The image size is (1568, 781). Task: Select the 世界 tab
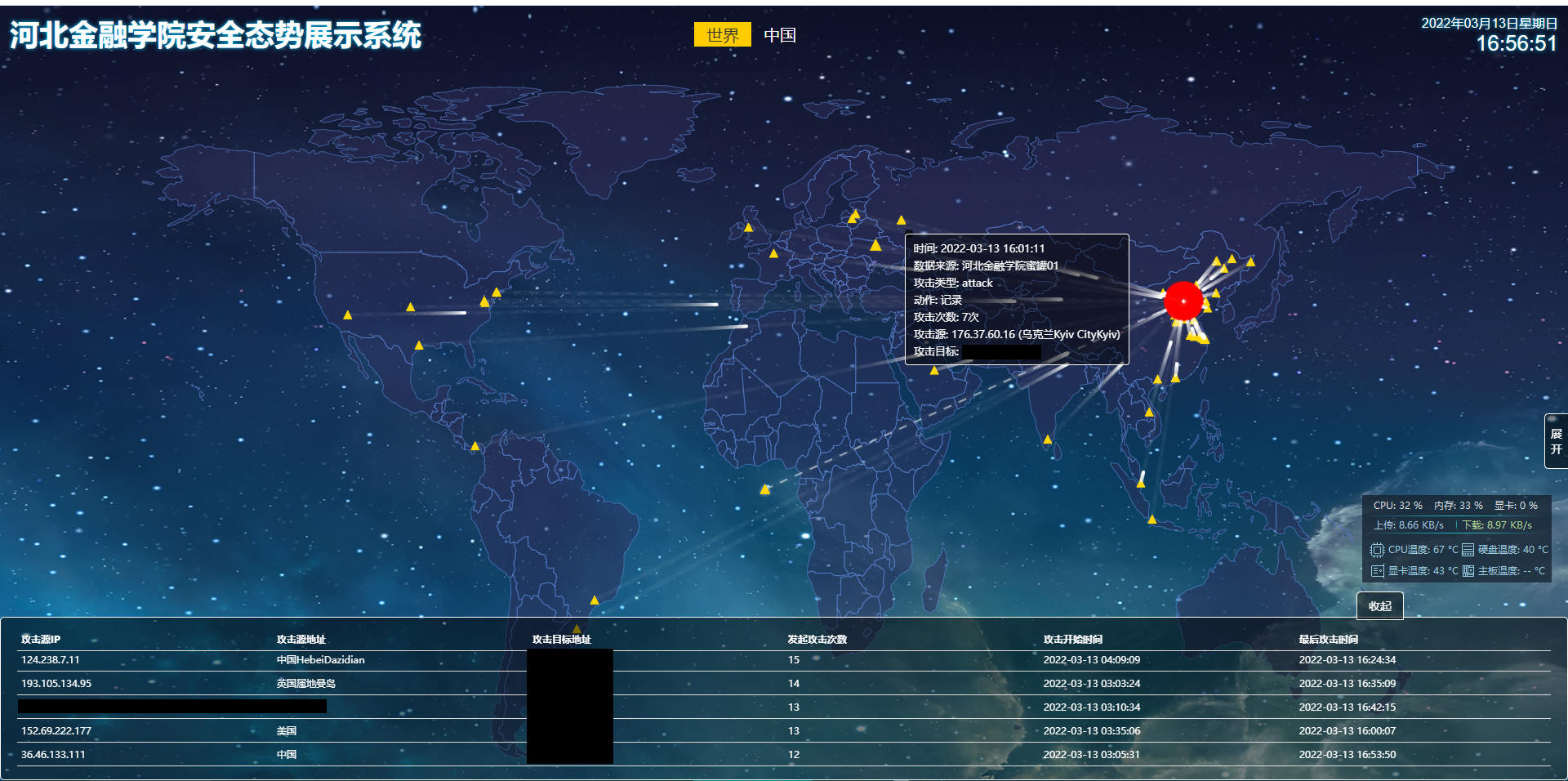coord(722,34)
